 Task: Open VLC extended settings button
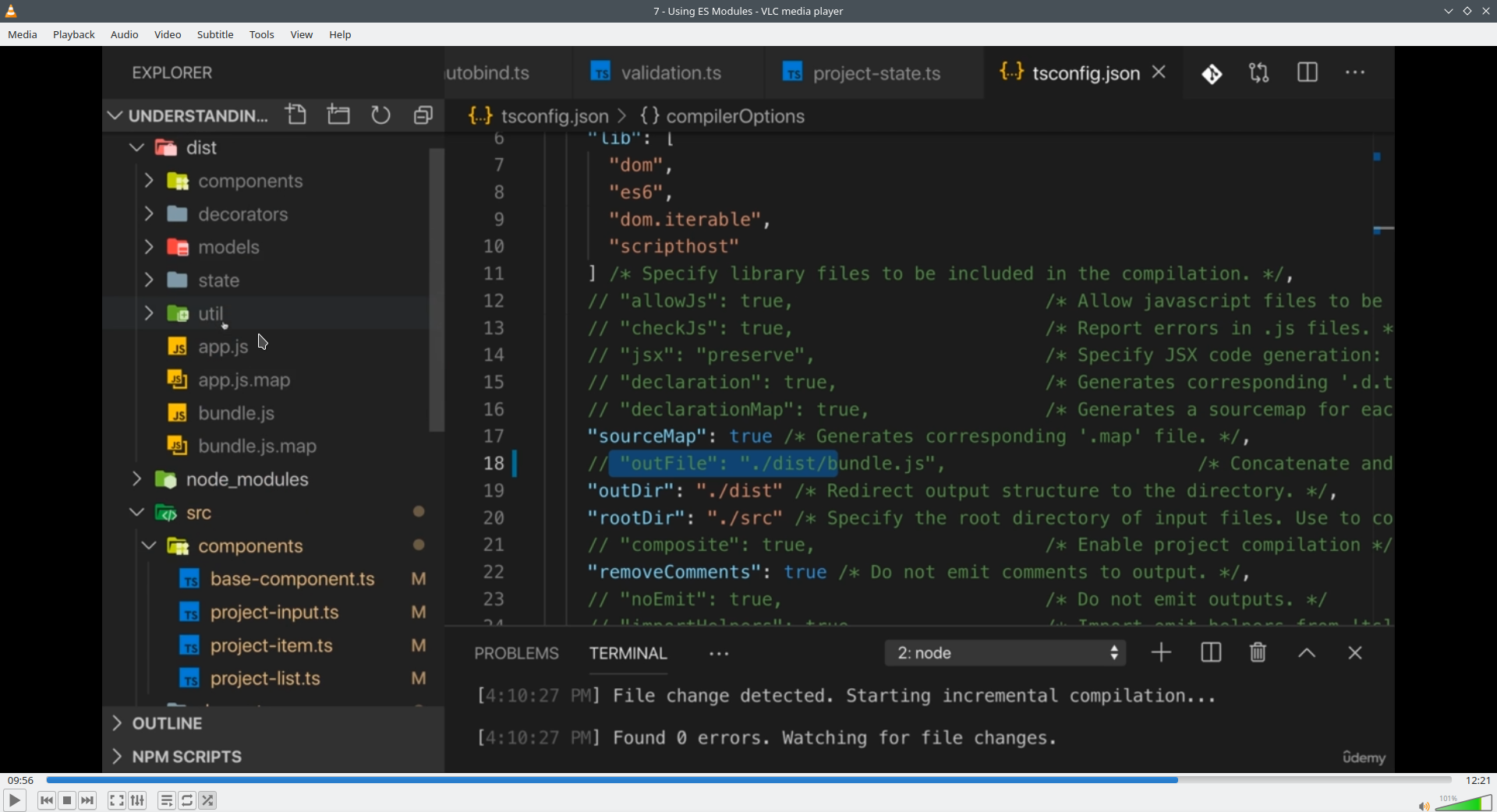pyautogui.click(x=138, y=800)
